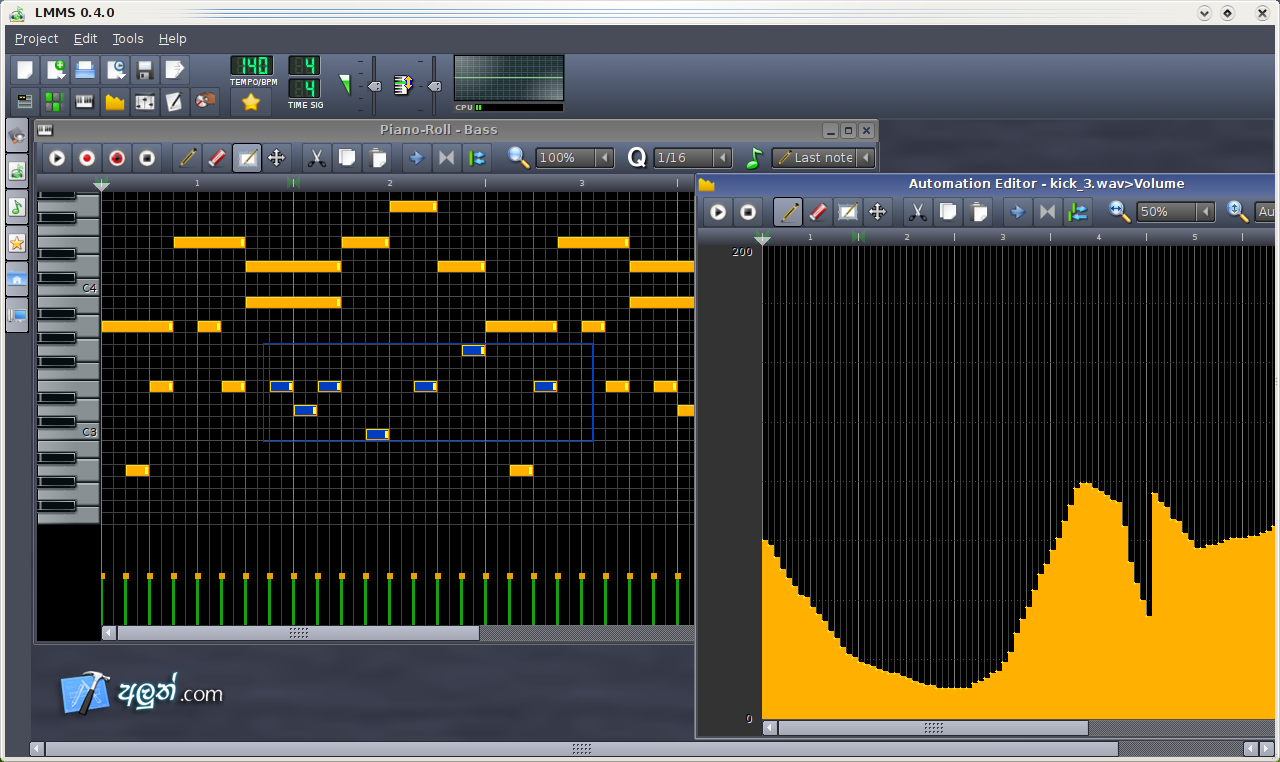Open the Piano-Roll zoom level dropdown
The width and height of the screenshot is (1280, 762).
pos(574,157)
